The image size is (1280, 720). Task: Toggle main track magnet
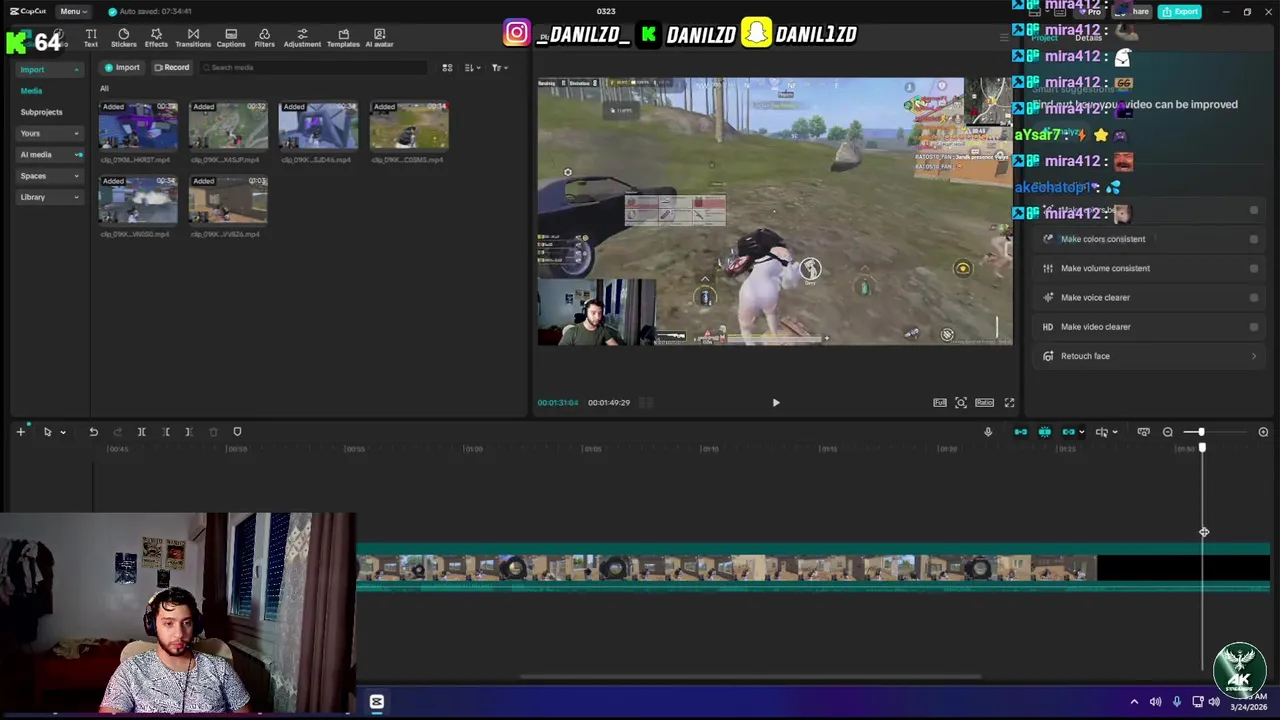pos(1021,432)
